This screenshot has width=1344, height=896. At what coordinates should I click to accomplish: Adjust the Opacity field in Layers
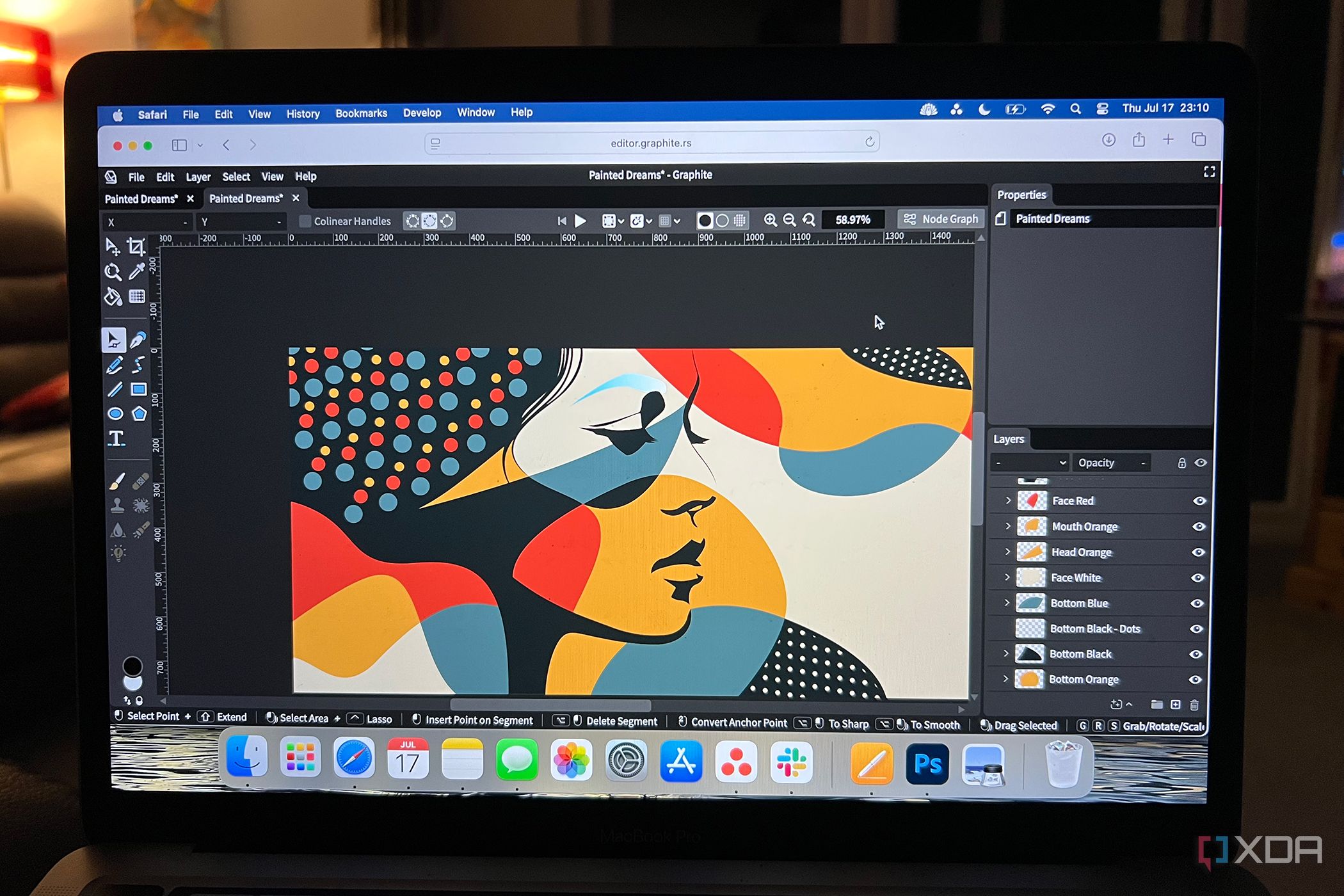(x=1112, y=463)
